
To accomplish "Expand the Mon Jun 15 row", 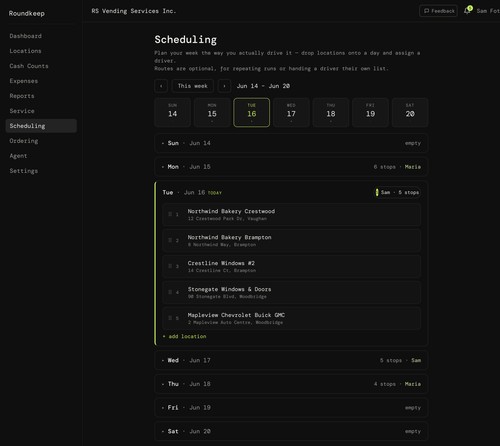I will click(x=291, y=167).
